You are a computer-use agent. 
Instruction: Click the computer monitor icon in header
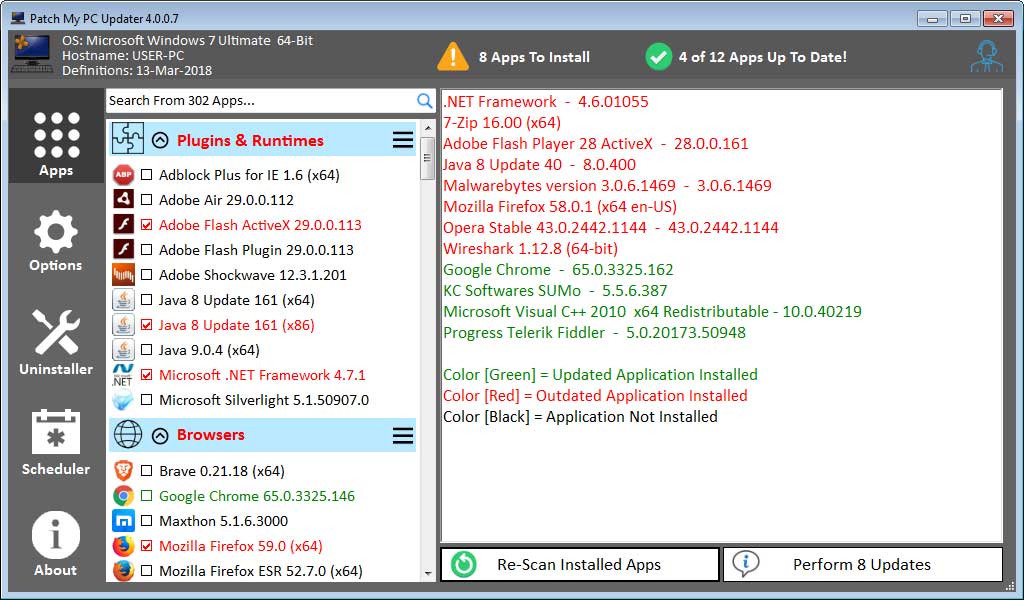(31, 54)
